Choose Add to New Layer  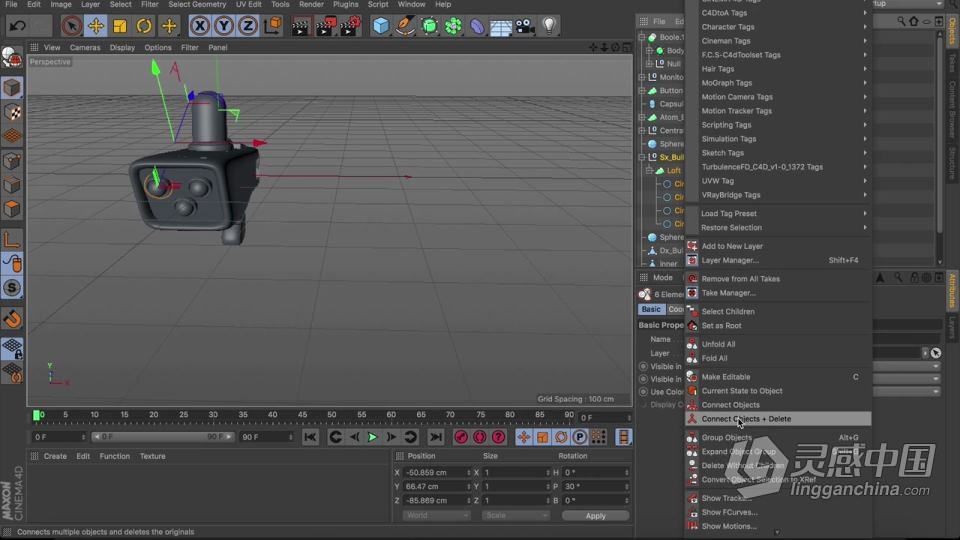click(779, 246)
